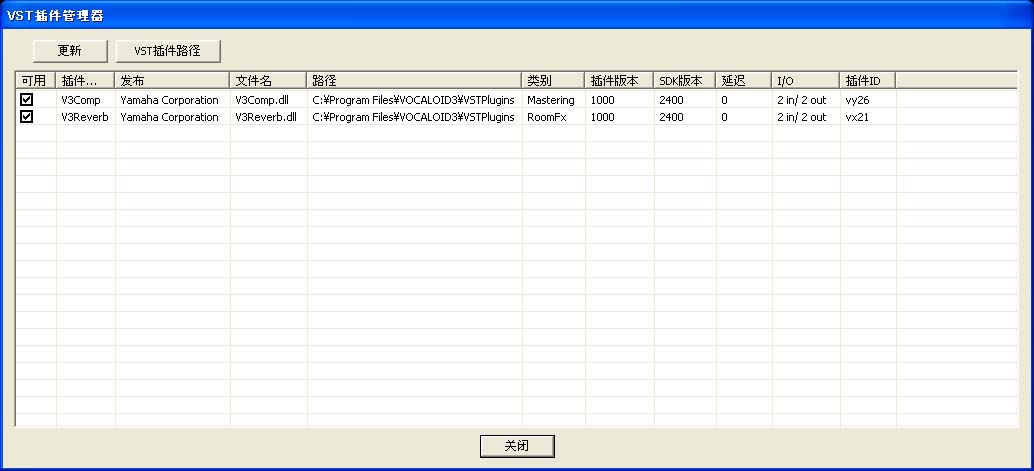Close the dialog with the 关闭 button
The height and width of the screenshot is (471, 1034).
(x=517, y=446)
